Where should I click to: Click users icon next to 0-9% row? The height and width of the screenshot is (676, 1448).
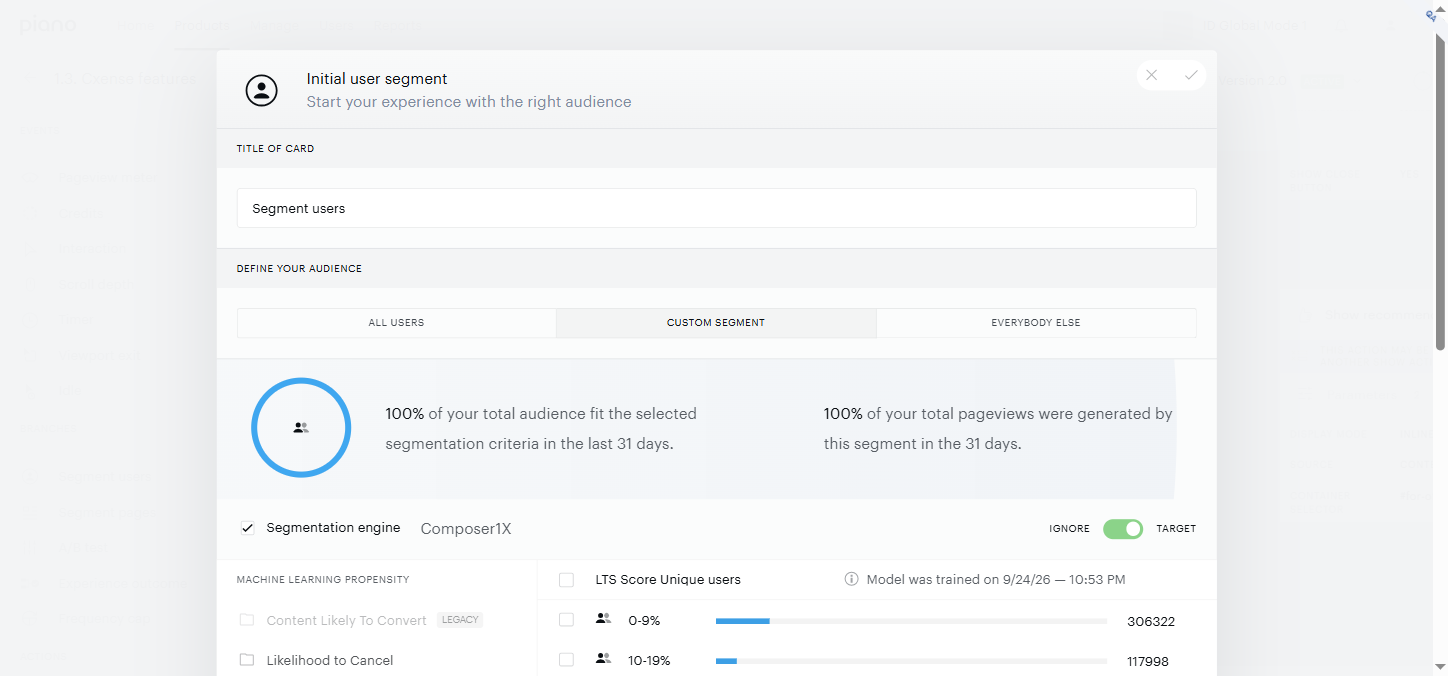603,619
